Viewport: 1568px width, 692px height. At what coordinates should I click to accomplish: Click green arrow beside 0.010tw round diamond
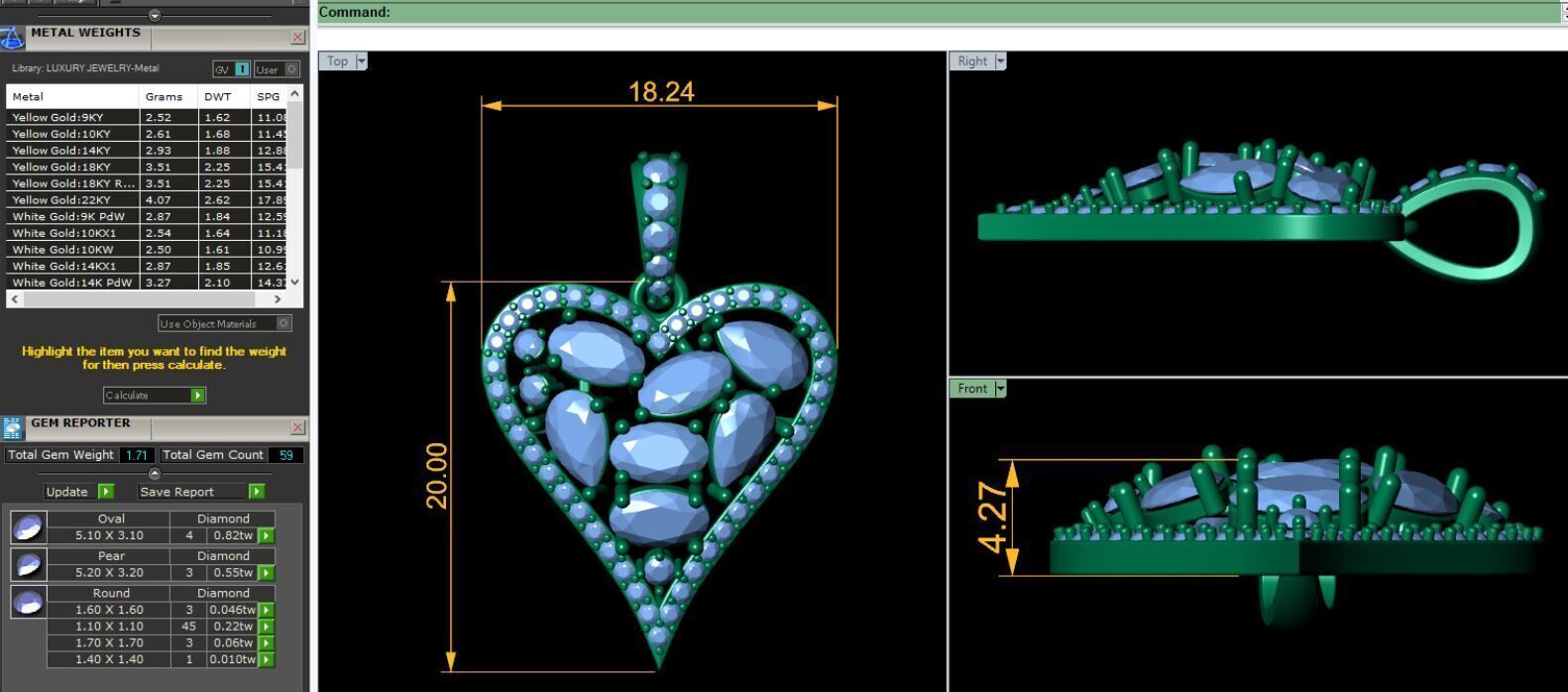point(266,659)
